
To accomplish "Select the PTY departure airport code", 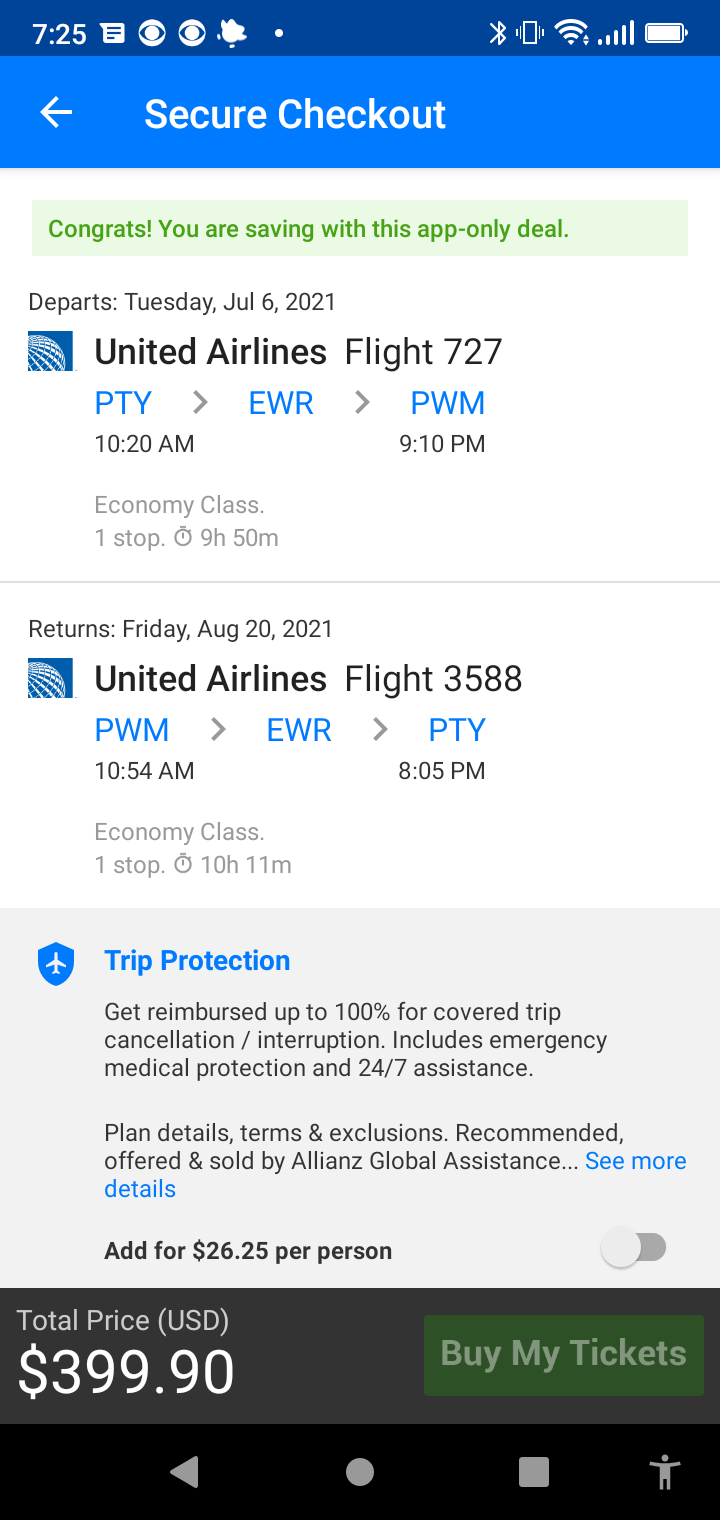I will [x=123, y=403].
